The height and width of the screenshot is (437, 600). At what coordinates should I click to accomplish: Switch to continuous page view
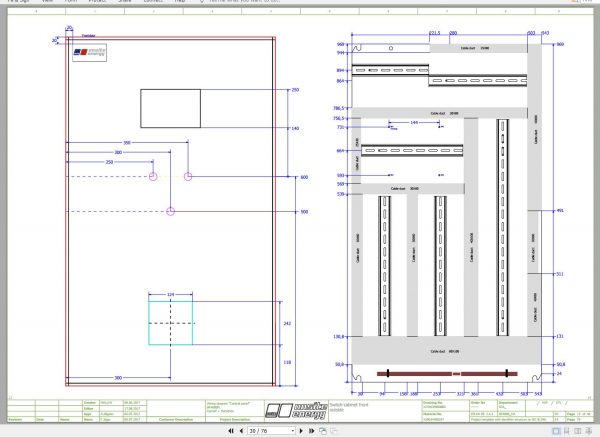pos(567,431)
